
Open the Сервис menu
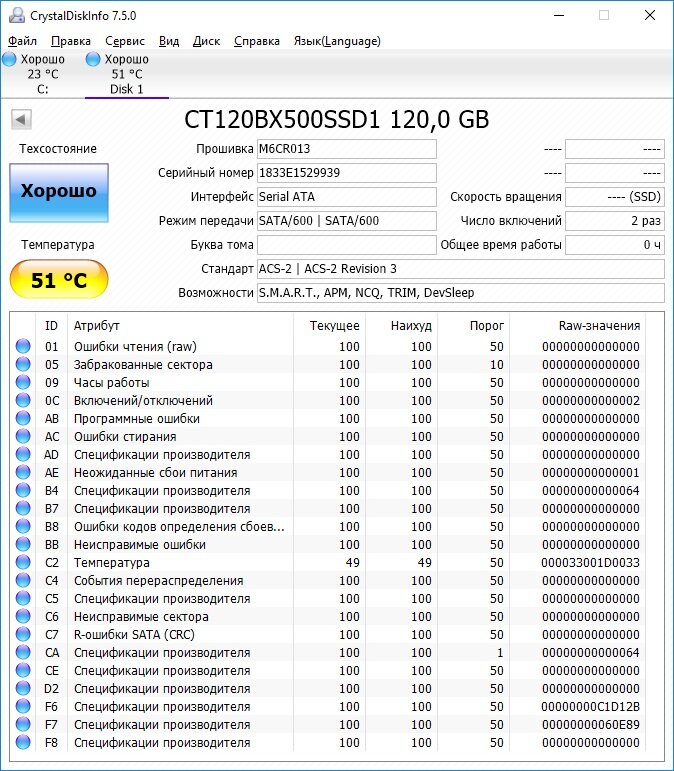pyautogui.click(x=125, y=41)
